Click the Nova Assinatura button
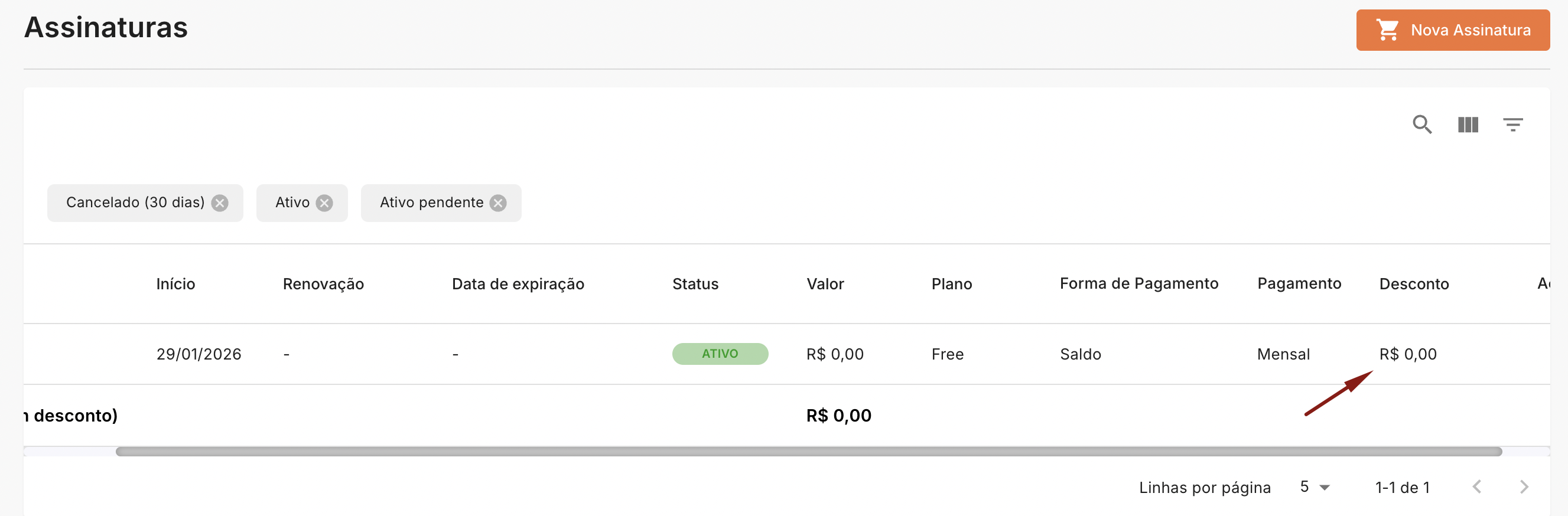 tap(1452, 30)
